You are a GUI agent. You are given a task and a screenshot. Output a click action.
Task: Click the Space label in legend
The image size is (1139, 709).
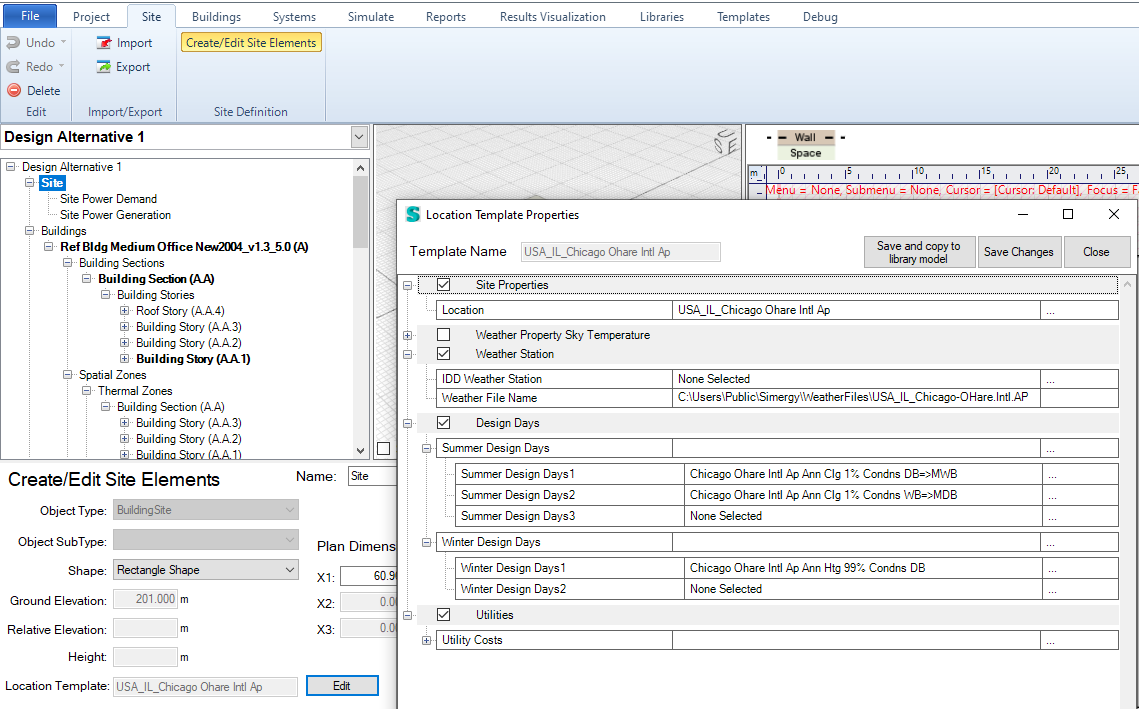[806, 153]
